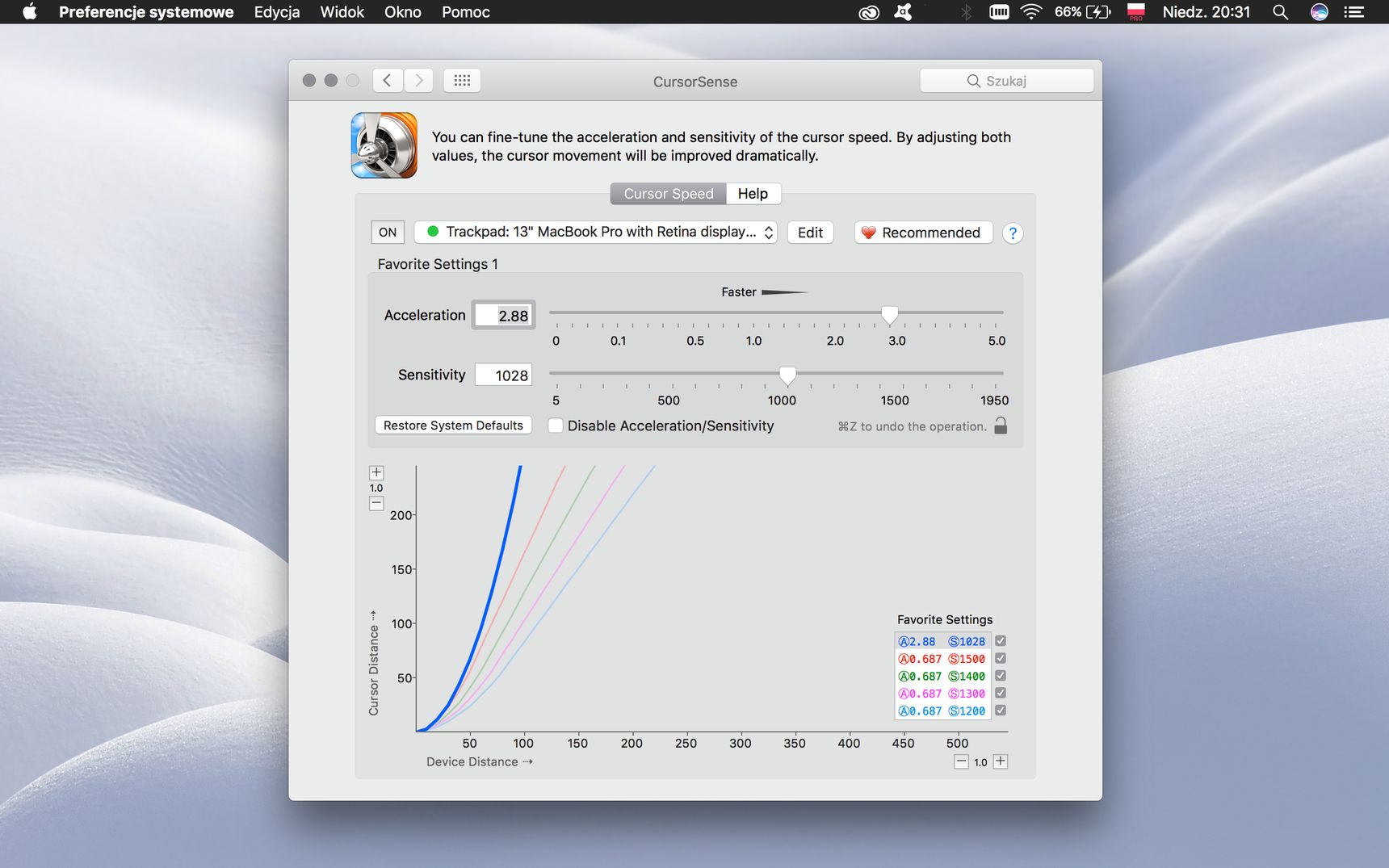Show all preferences grid button
1389x868 pixels.
coord(462,80)
